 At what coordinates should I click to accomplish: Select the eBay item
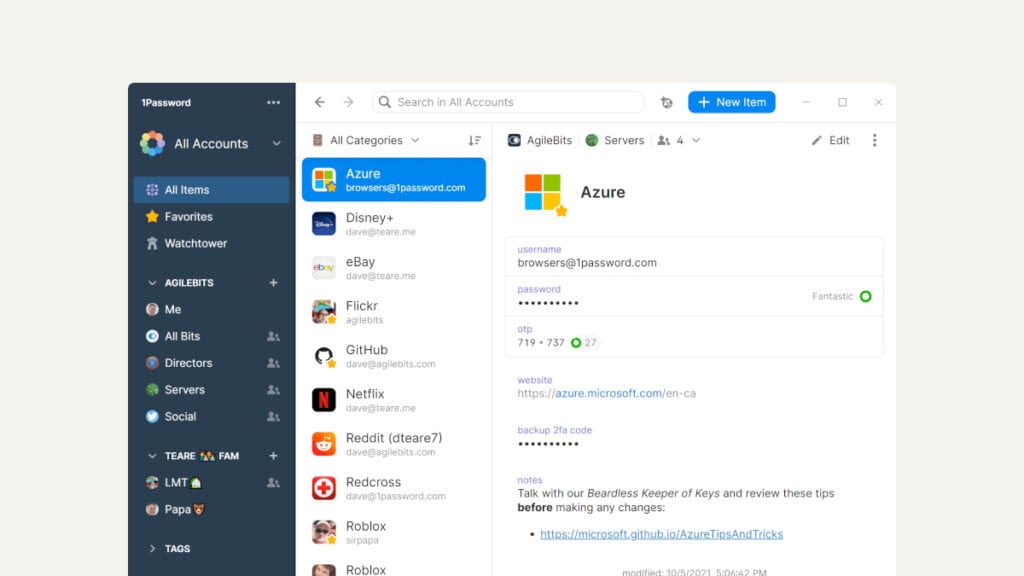click(394, 268)
